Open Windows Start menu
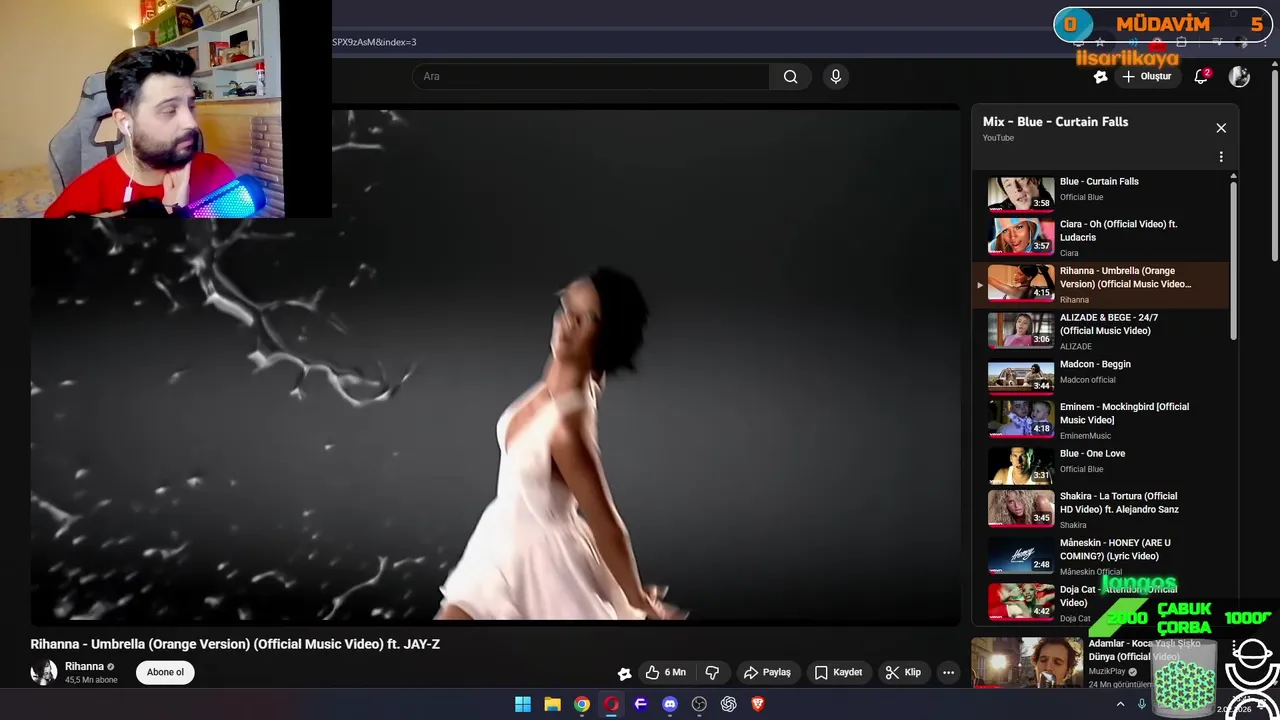This screenshot has height=720, width=1280. [x=523, y=704]
